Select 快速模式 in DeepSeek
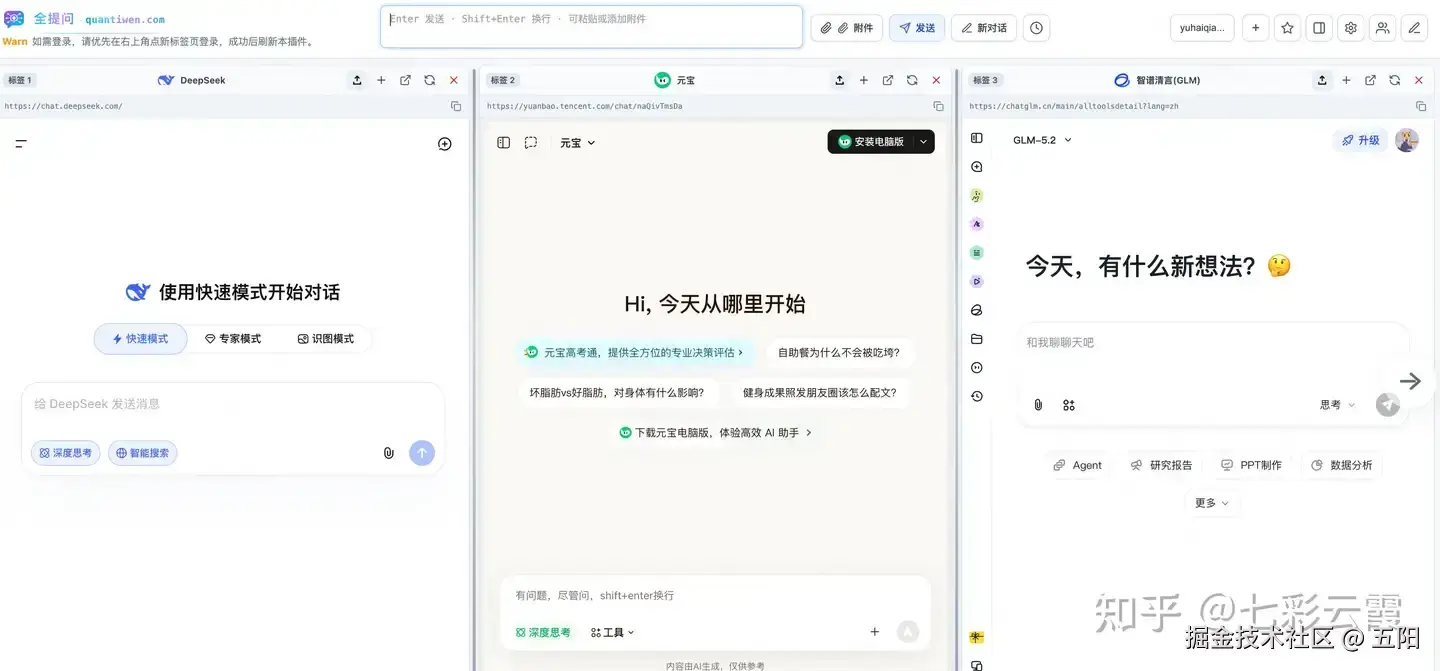 pos(141,339)
